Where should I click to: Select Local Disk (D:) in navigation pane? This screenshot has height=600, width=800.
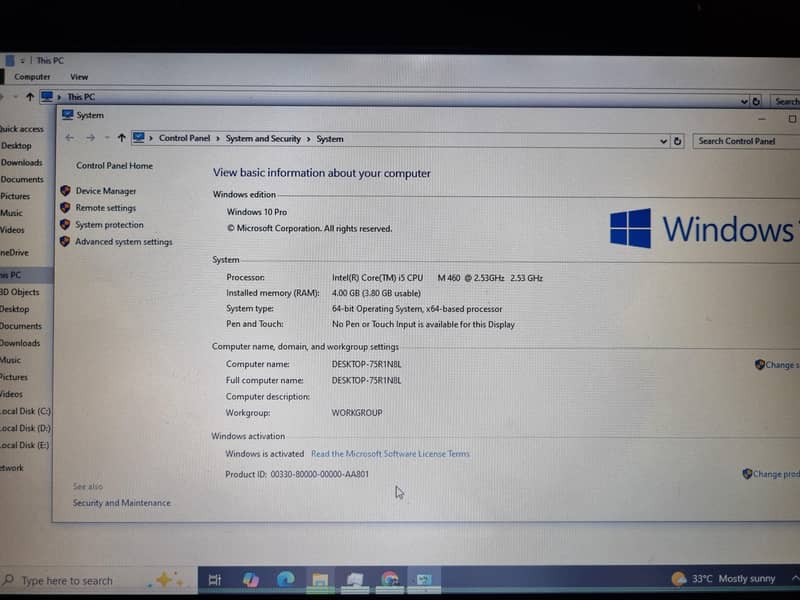(25, 428)
